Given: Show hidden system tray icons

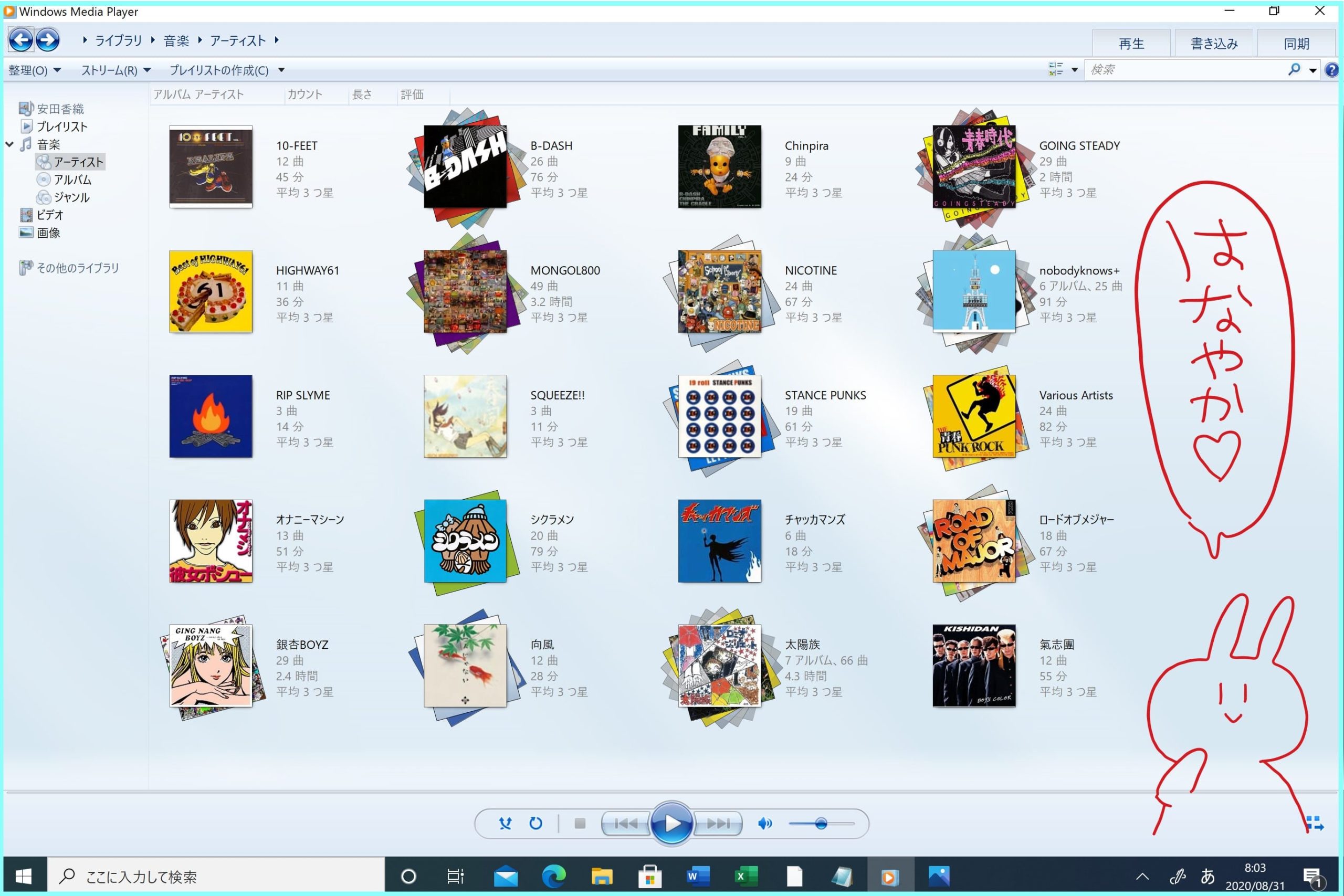Looking at the screenshot, I should 1142,877.
